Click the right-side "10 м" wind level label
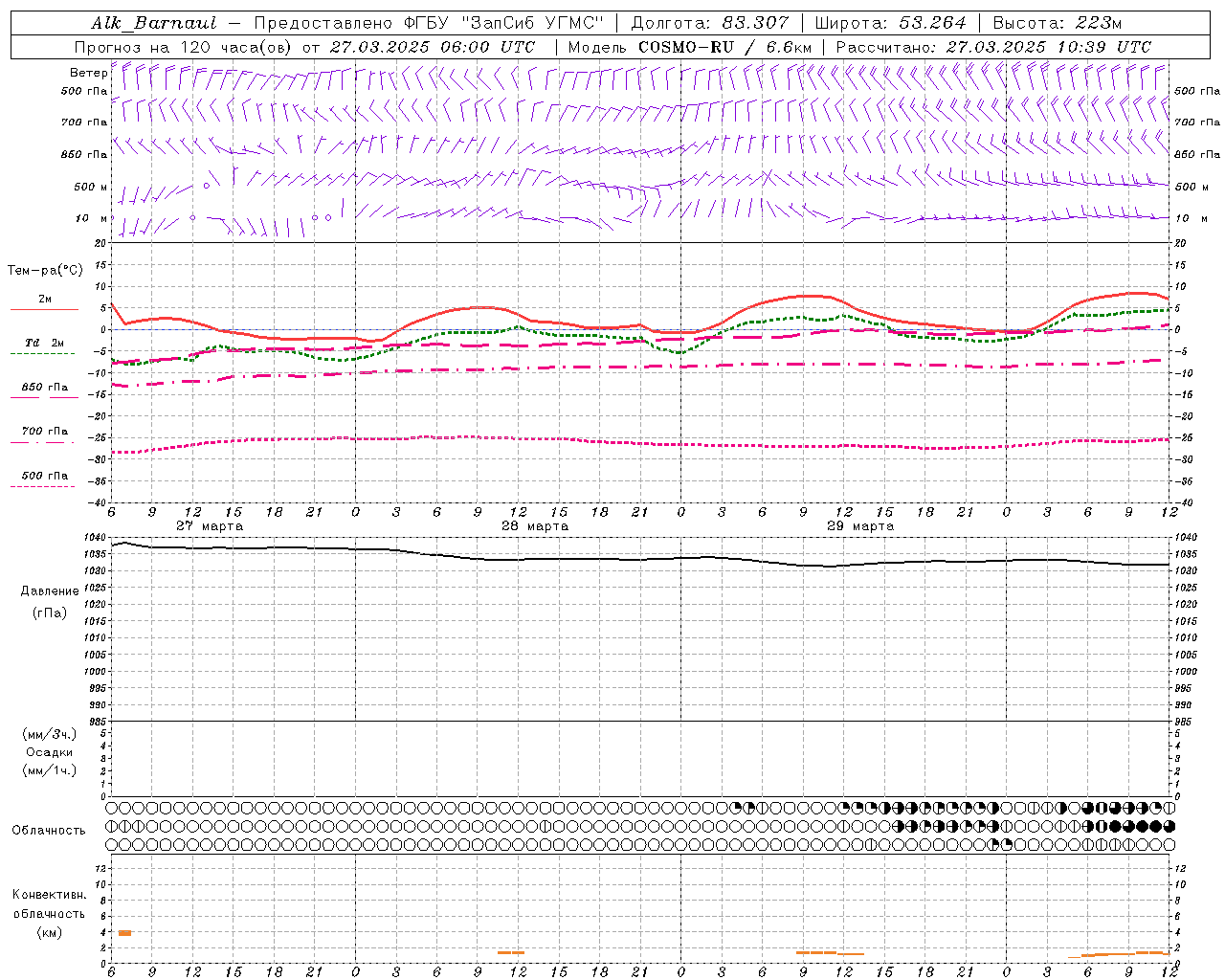 tap(1191, 218)
